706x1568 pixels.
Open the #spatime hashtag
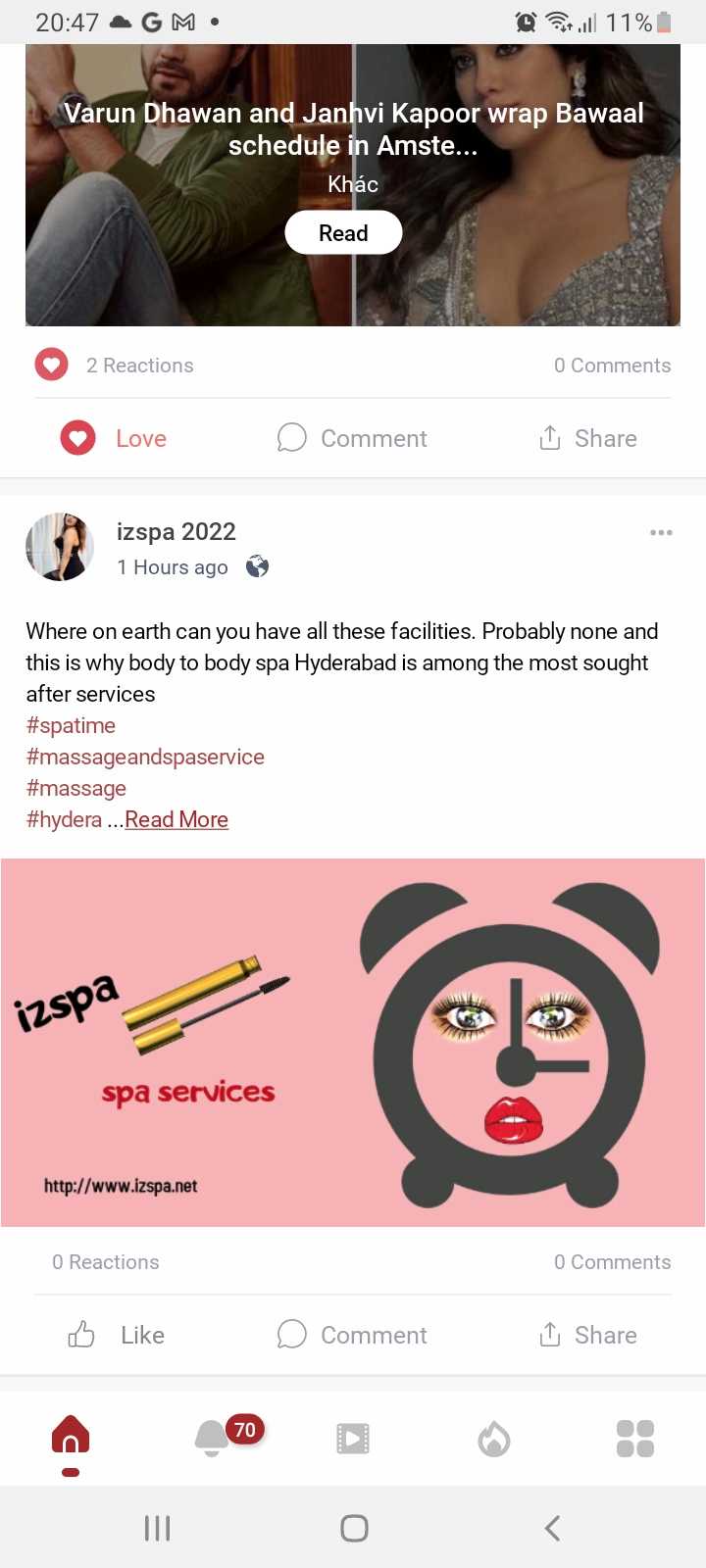pyautogui.click(x=71, y=725)
